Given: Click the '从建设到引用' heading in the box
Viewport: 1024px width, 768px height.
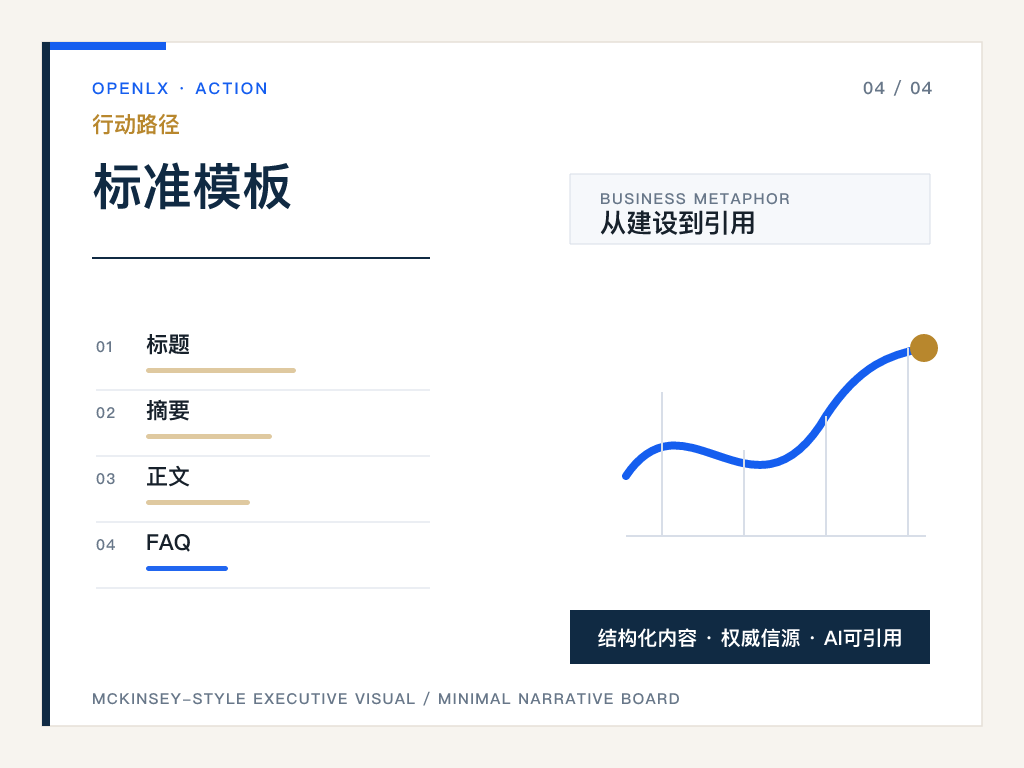Looking at the screenshot, I should coord(677,223).
